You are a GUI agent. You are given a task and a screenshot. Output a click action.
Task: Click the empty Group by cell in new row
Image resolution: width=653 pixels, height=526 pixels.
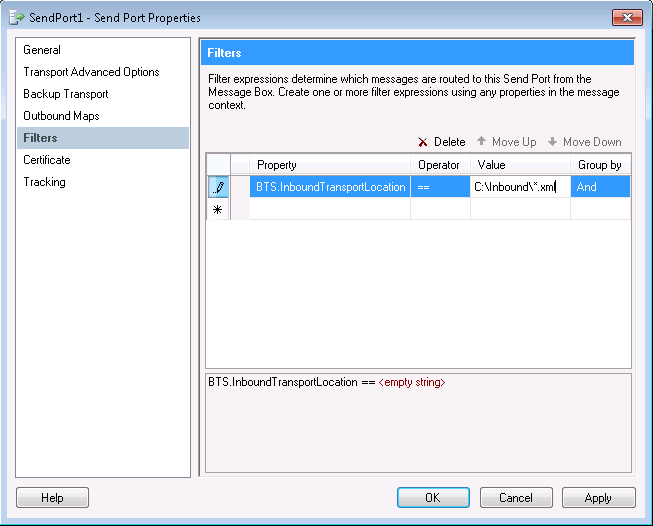(600, 209)
